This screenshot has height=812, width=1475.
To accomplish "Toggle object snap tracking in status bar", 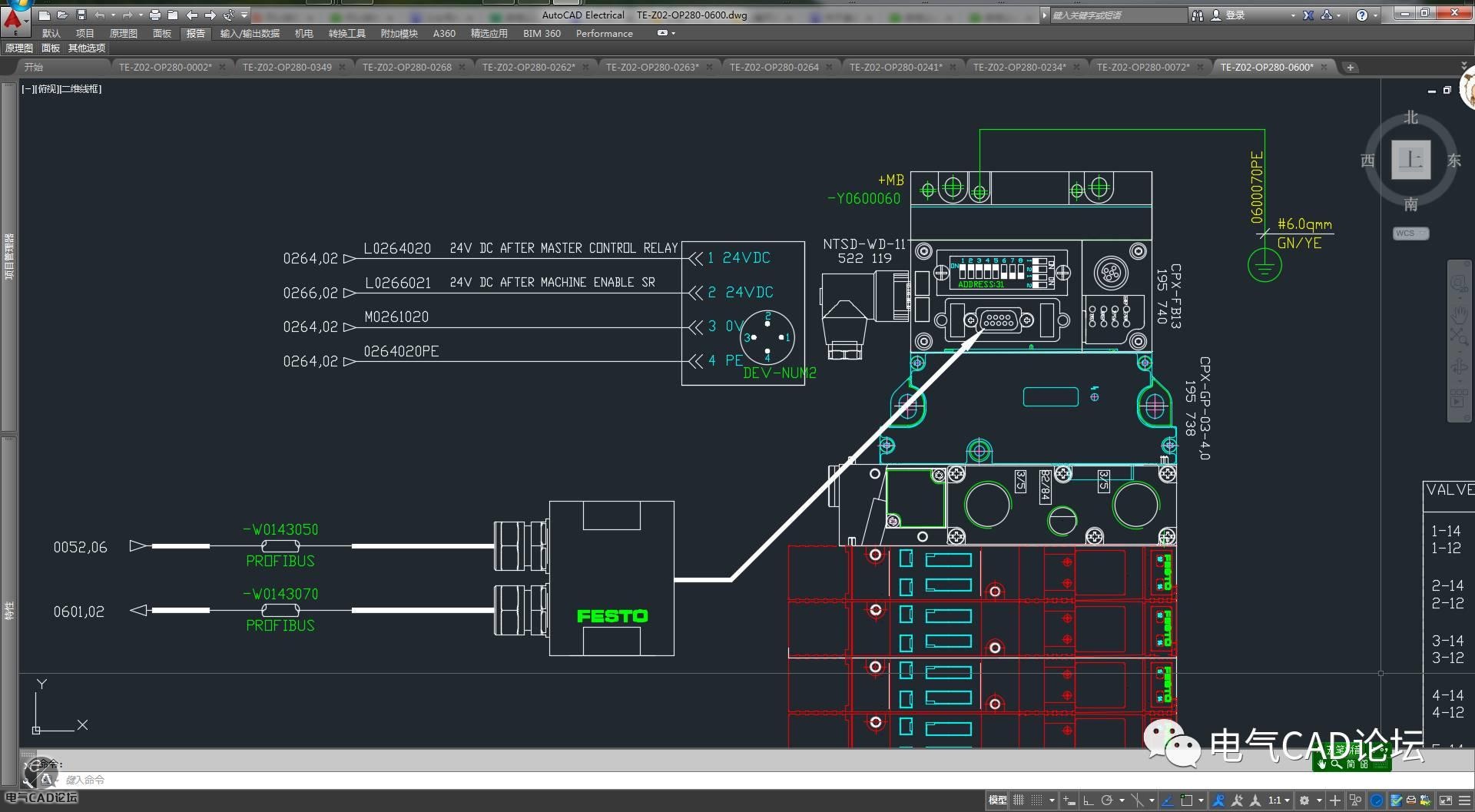I will (x=1168, y=800).
